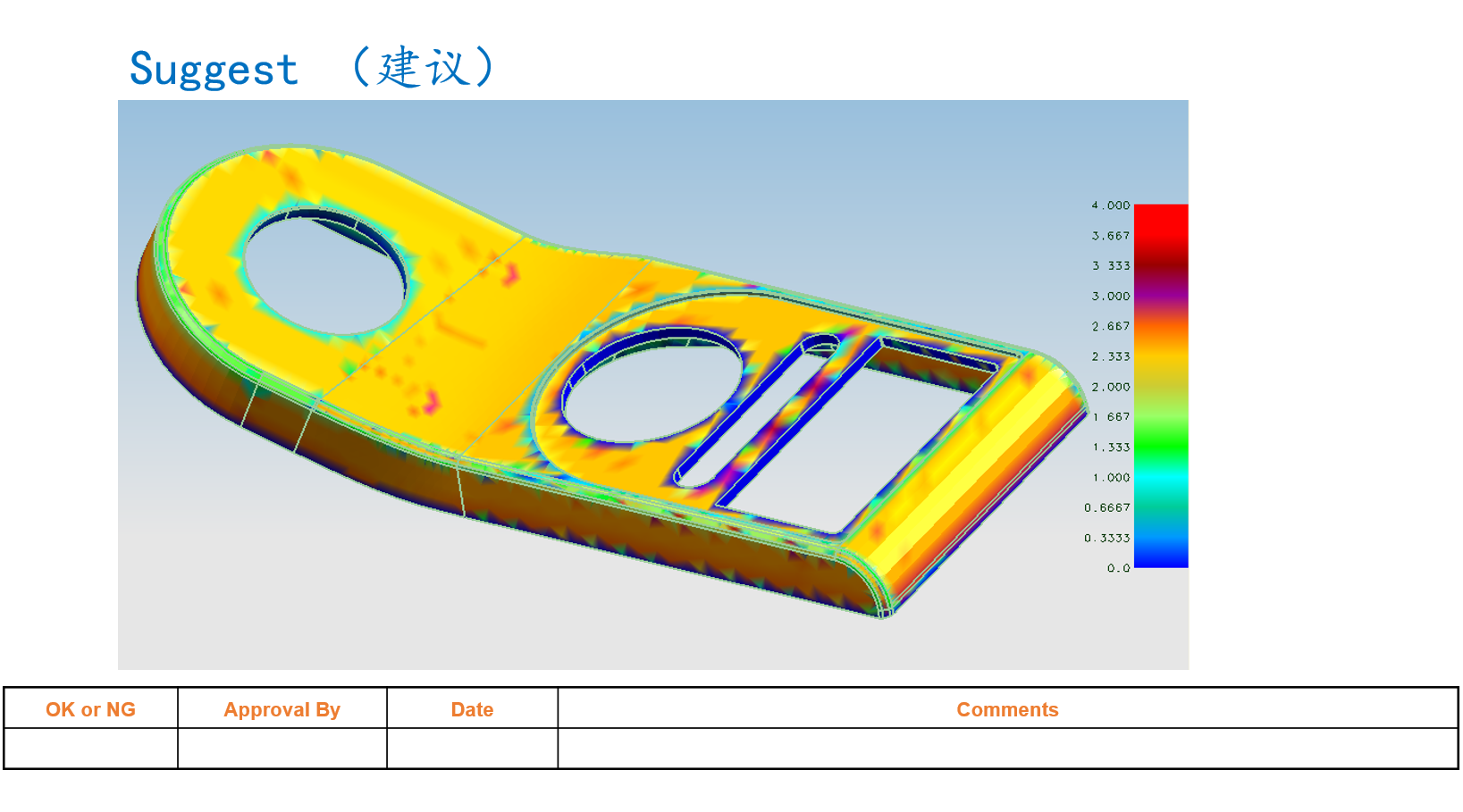Click the Suggest slide title
Image resolution: width=1463 pixels, height=812 pixels.
(214, 67)
